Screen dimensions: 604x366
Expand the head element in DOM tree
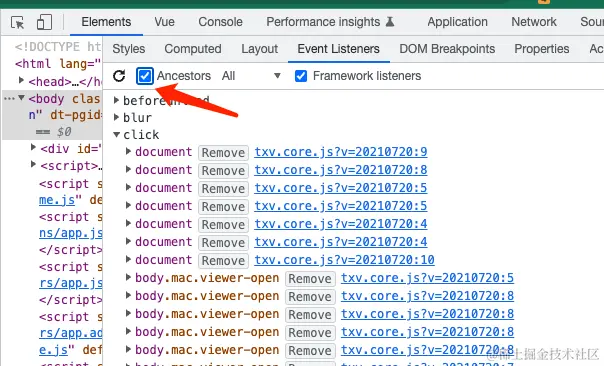click(22, 80)
